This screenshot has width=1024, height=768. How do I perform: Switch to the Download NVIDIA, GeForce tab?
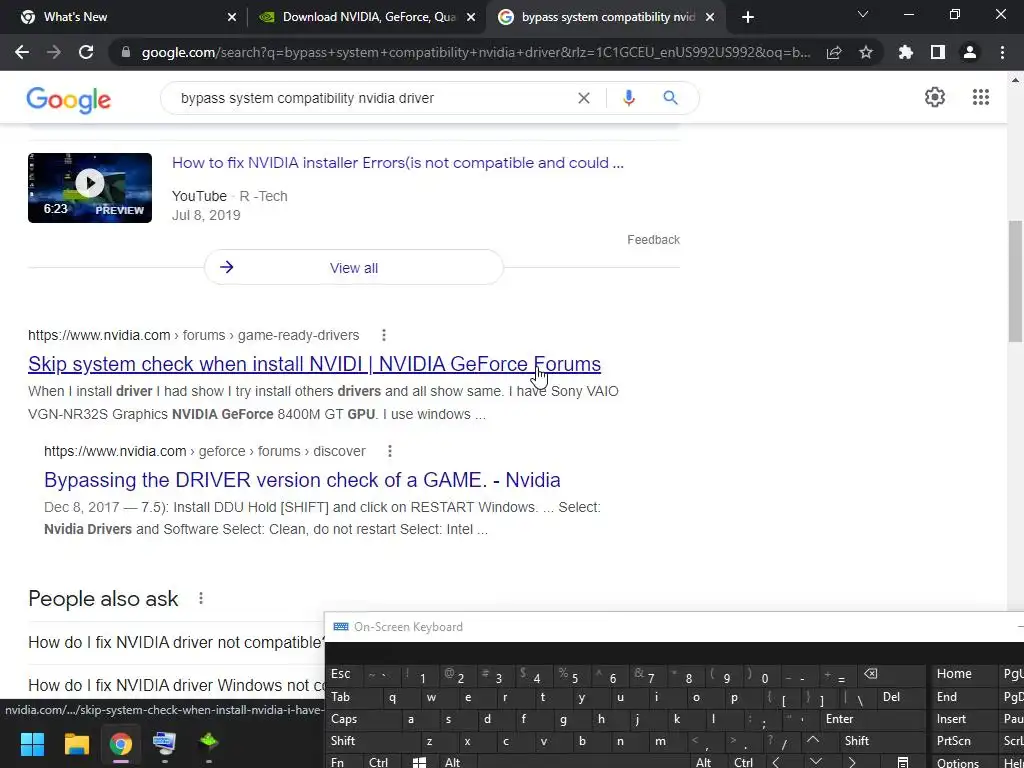click(x=367, y=17)
